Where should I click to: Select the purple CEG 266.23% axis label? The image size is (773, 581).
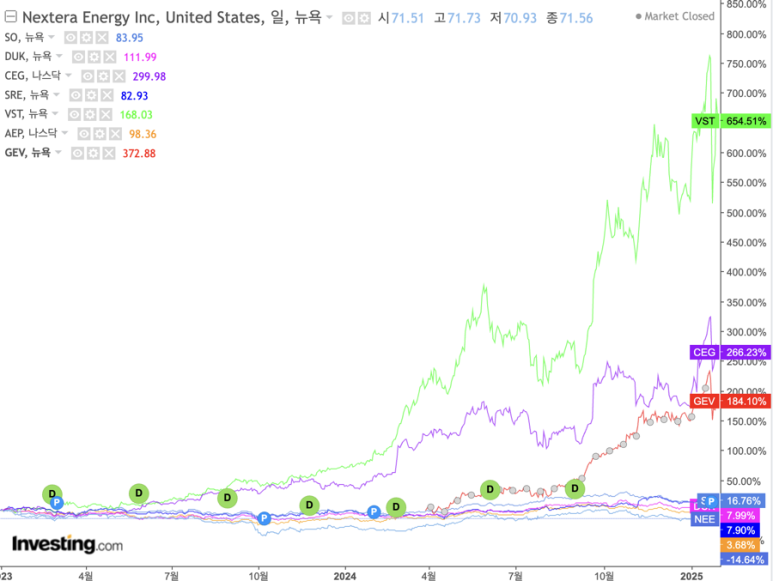(731, 352)
